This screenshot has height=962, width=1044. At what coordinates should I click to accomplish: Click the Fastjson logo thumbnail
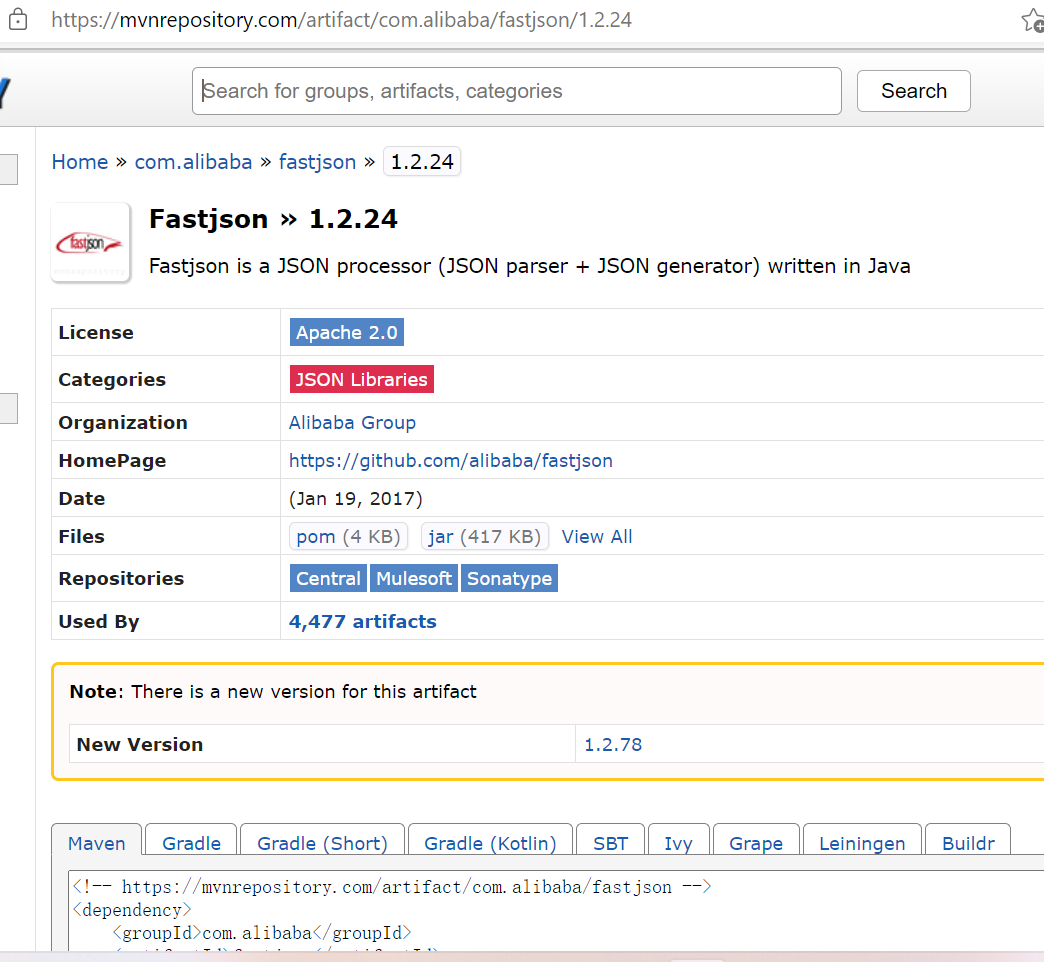pos(91,243)
